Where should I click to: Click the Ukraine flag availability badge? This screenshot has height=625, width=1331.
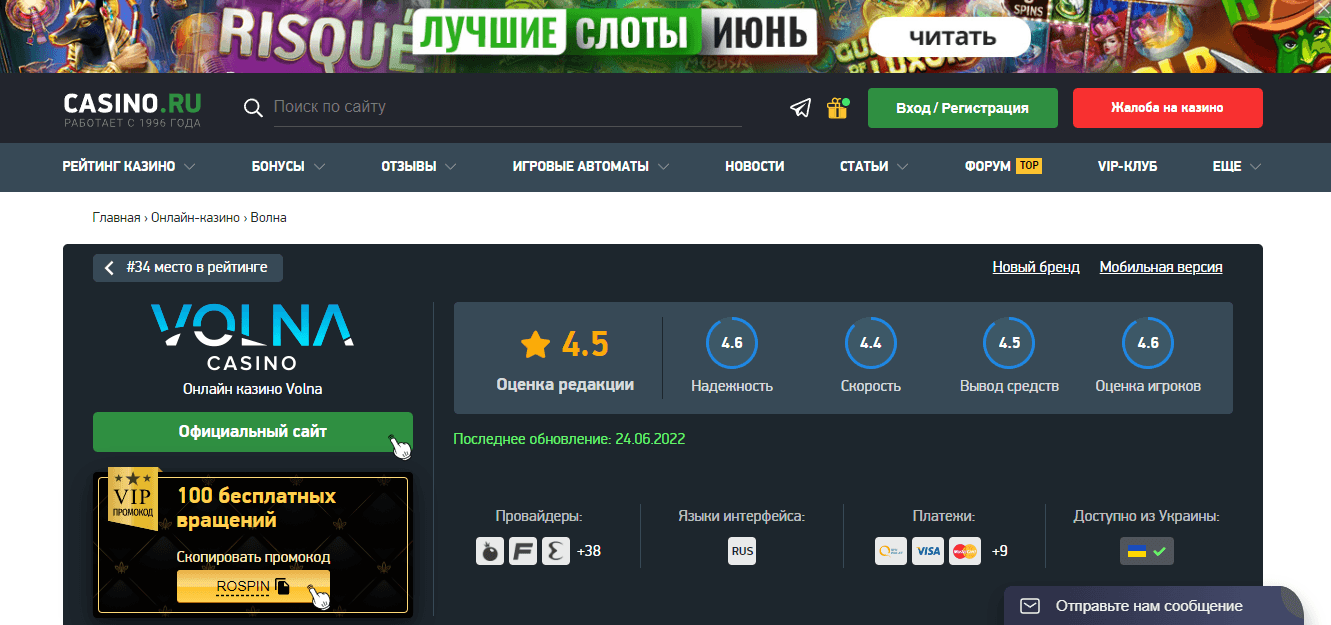pyautogui.click(x=1146, y=551)
